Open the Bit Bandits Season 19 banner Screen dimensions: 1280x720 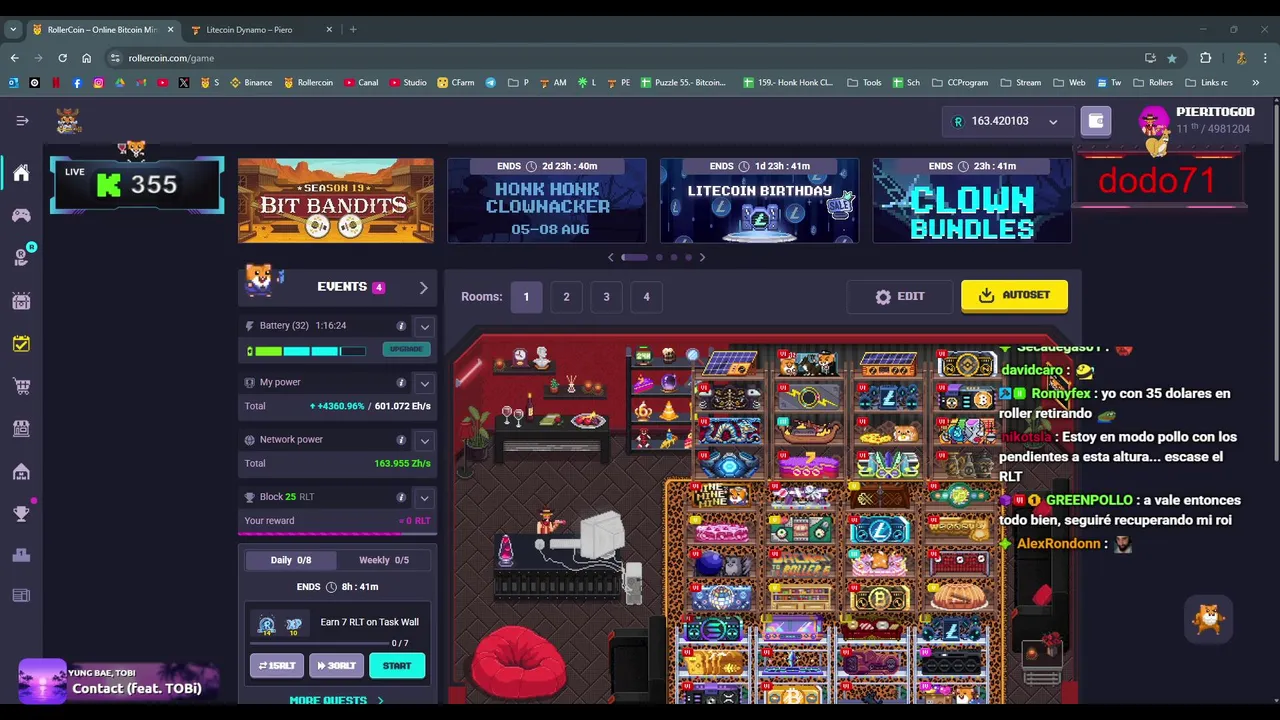[336, 200]
